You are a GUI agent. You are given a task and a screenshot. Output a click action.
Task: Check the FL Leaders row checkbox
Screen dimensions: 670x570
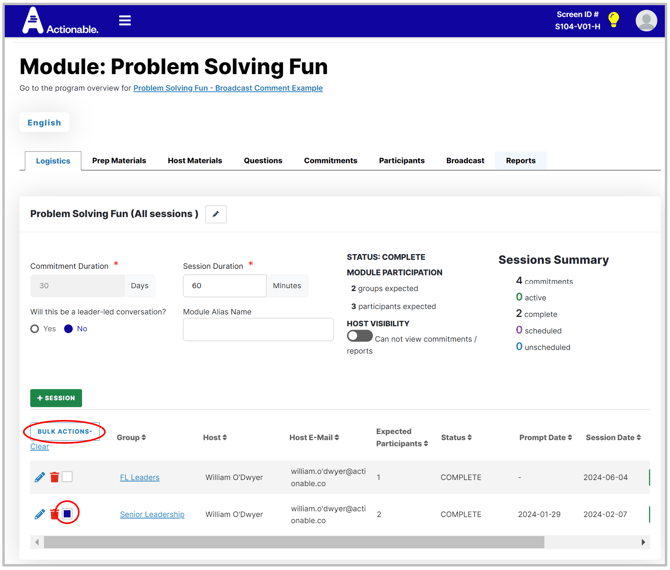coord(67,476)
